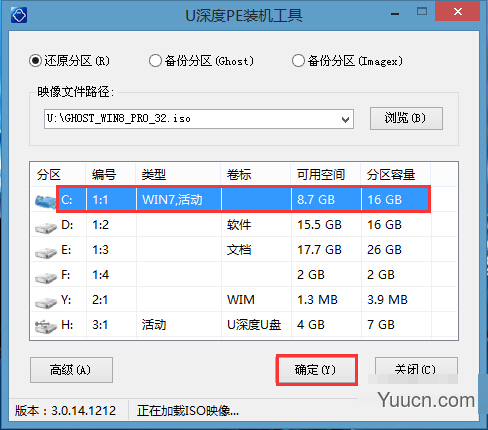488x430 pixels.
Task: Click the 浏览 (B) browse button
Action: point(406,118)
